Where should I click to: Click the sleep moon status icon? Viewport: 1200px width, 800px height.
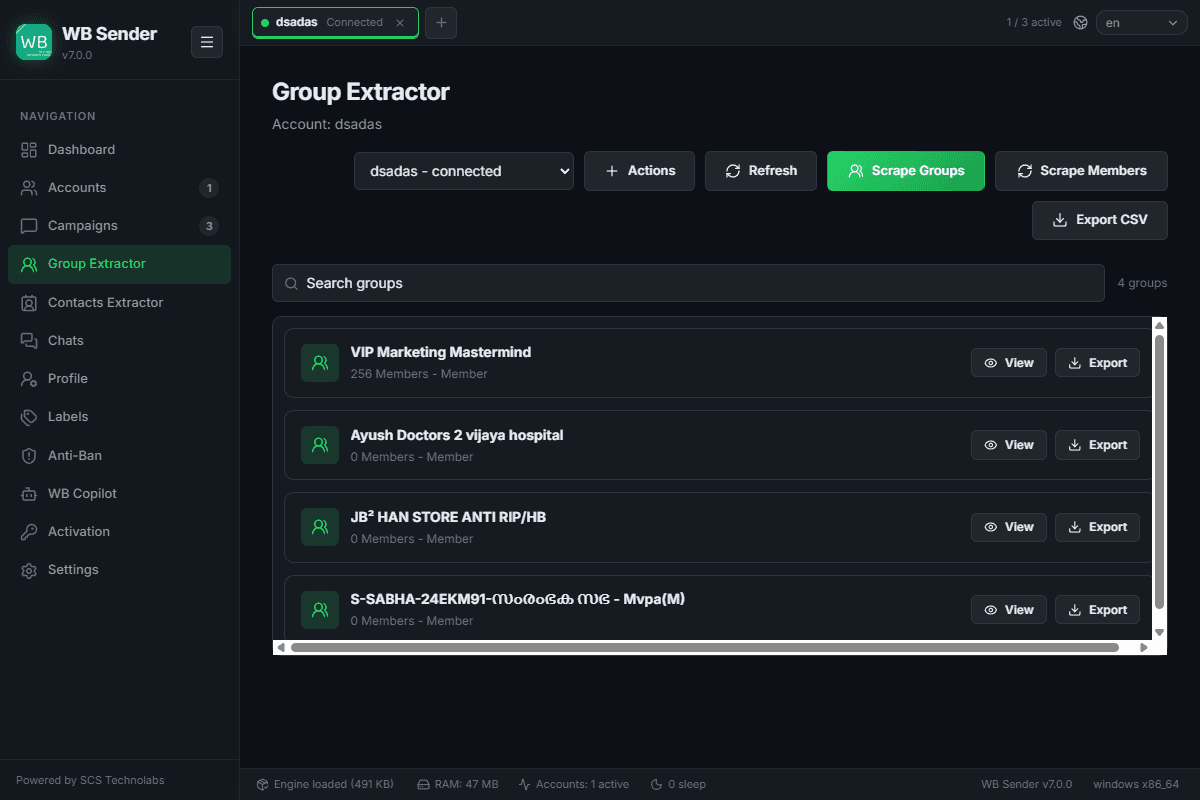[x=656, y=784]
